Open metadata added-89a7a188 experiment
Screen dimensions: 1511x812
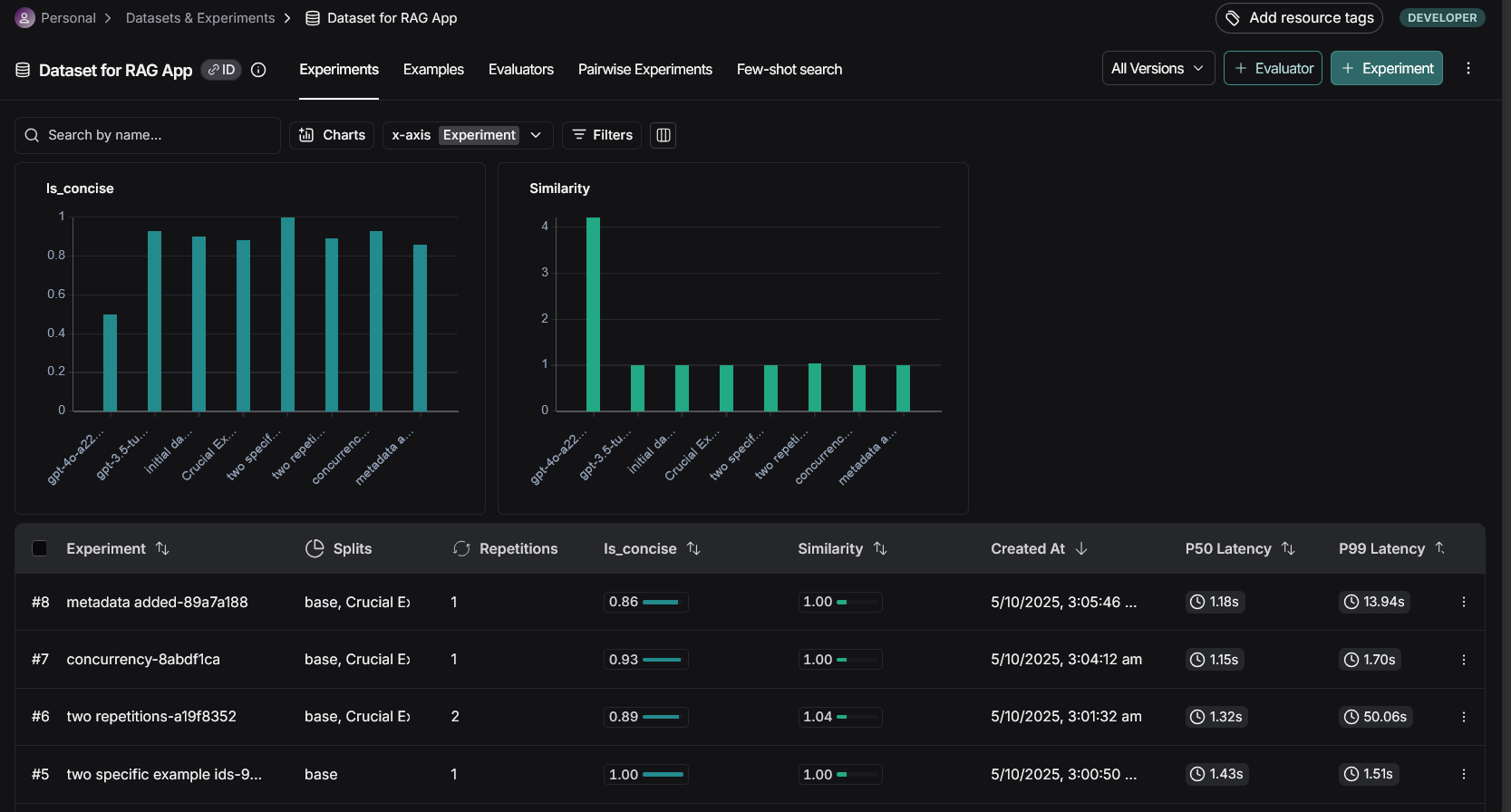[x=157, y=602]
